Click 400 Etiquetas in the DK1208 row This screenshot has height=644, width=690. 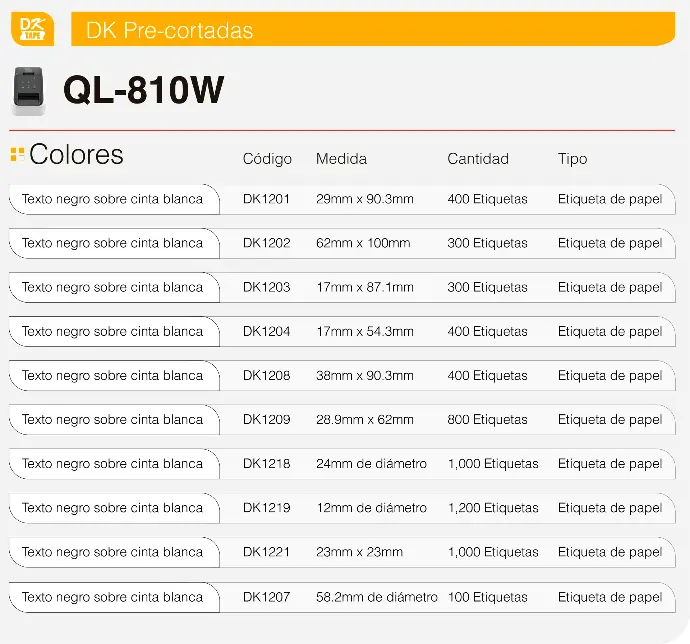(x=487, y=375)
